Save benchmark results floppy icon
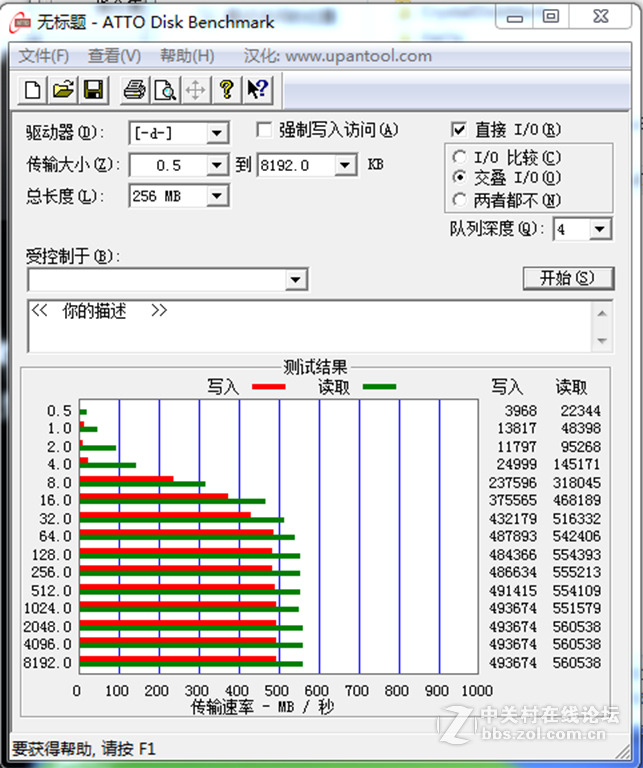The image size is (643, 768). 93,90
